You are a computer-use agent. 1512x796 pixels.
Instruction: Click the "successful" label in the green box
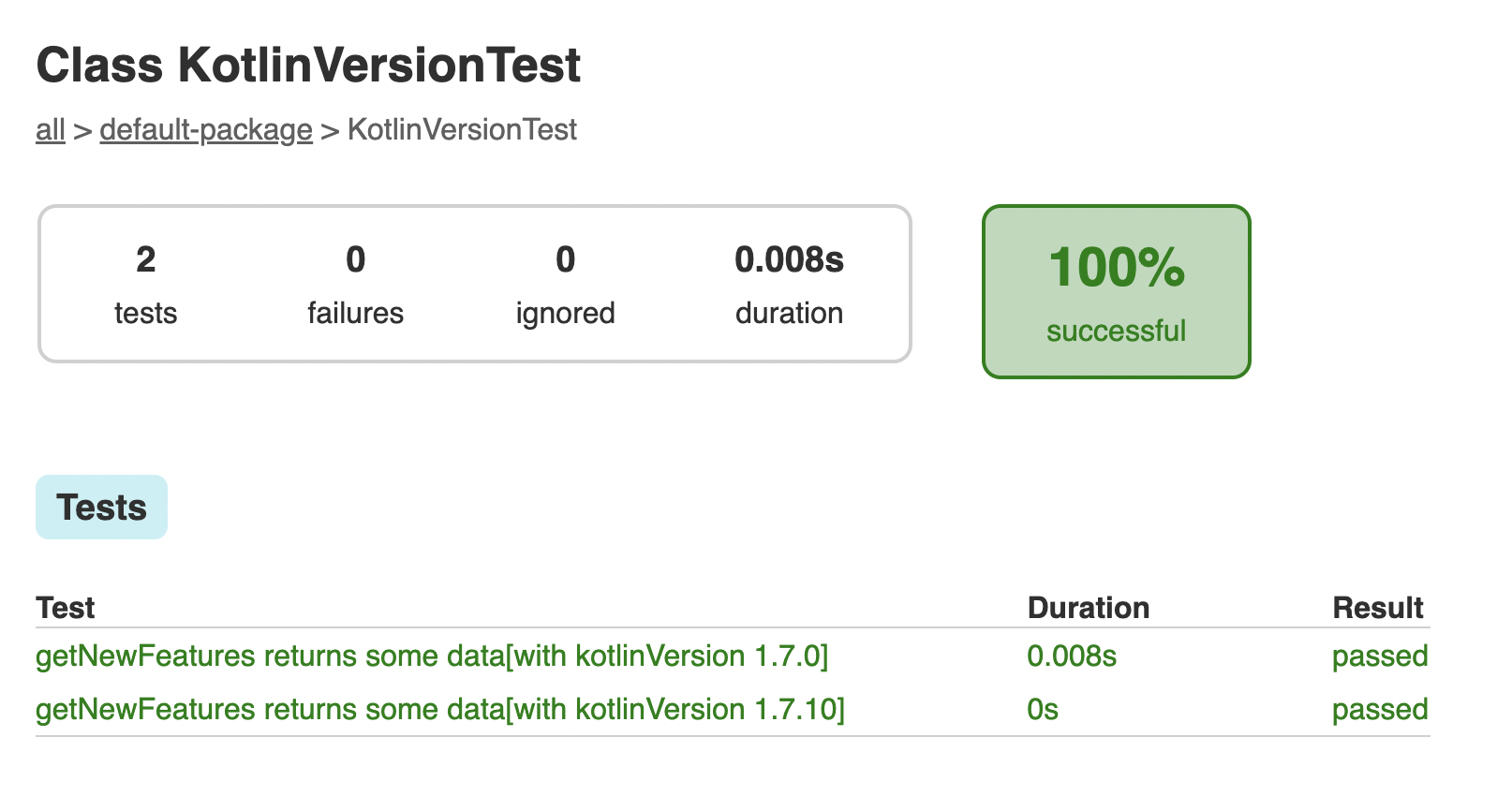tap(1117, 331)
